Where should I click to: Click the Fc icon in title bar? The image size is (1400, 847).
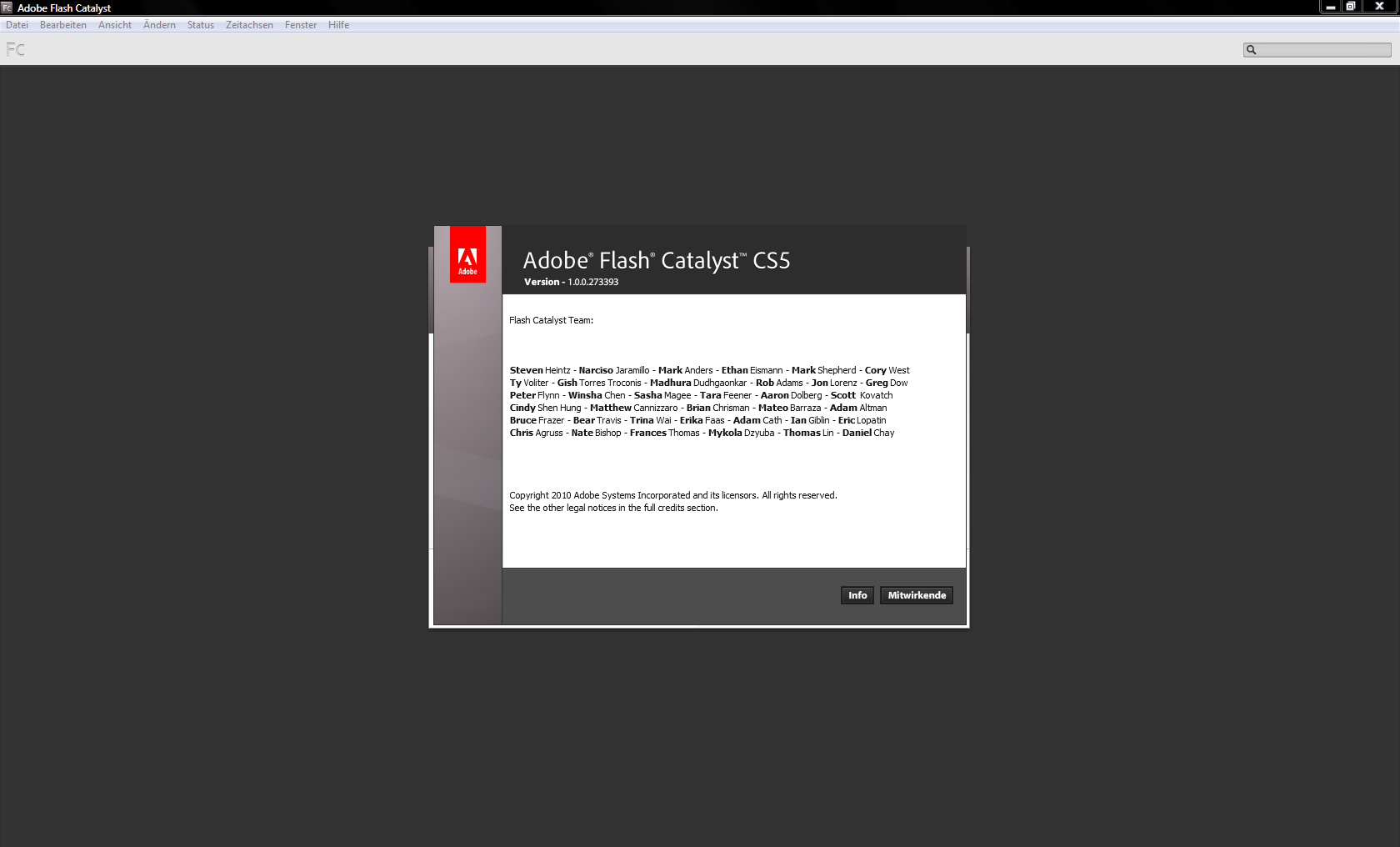(x=7, y=8)
